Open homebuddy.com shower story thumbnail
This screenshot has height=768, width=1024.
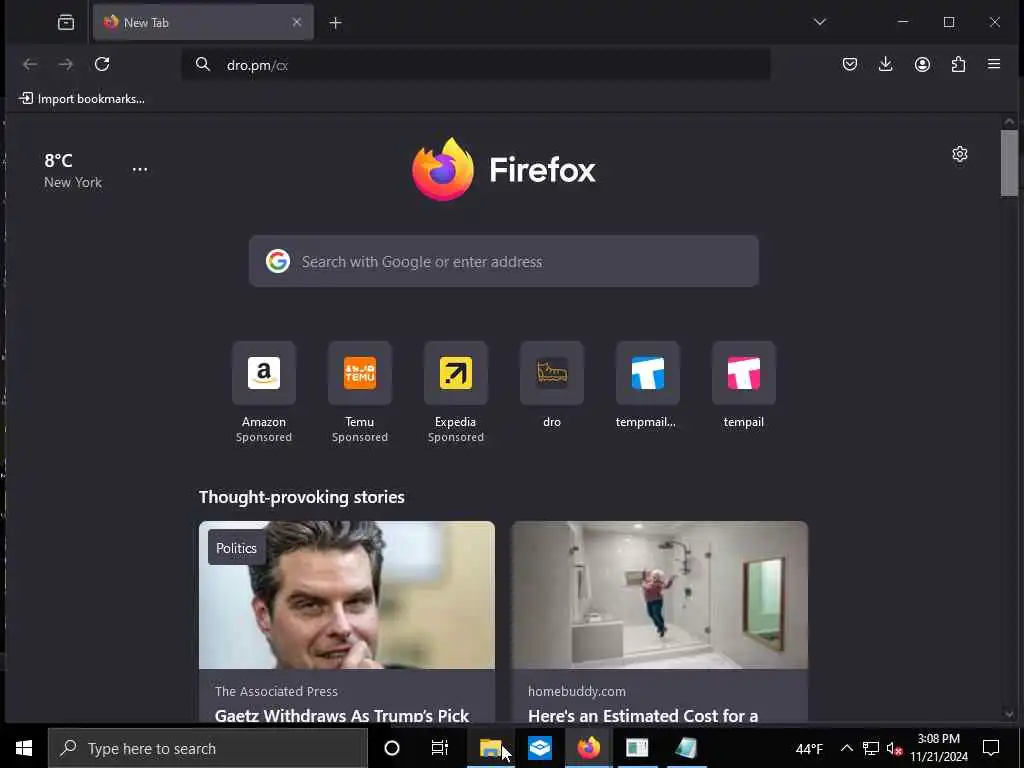click(660, 595)
